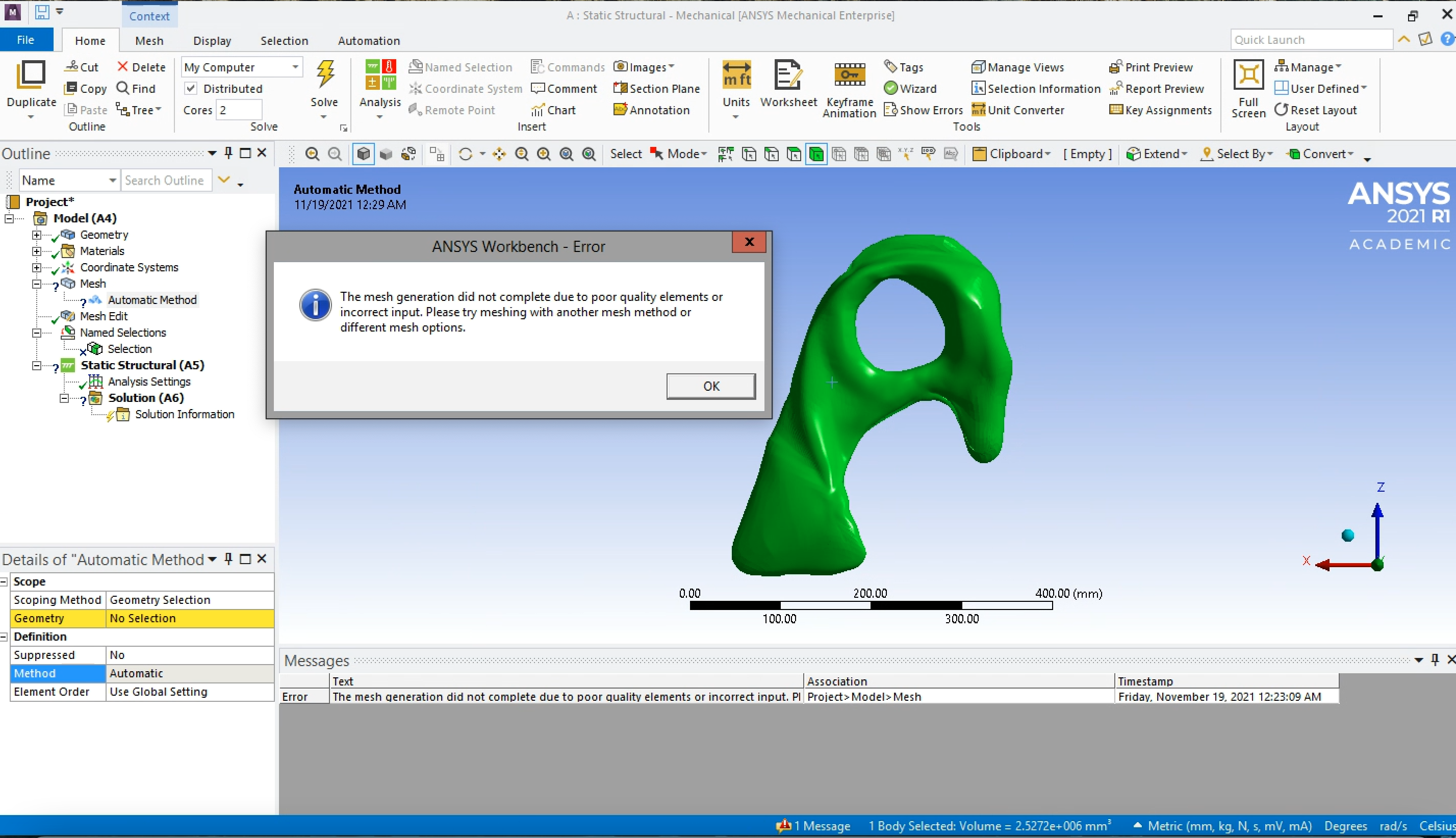Switch to the Automation ribbon tab
This screenshot has height=838, width=1456.
click(x=369, y=41)
